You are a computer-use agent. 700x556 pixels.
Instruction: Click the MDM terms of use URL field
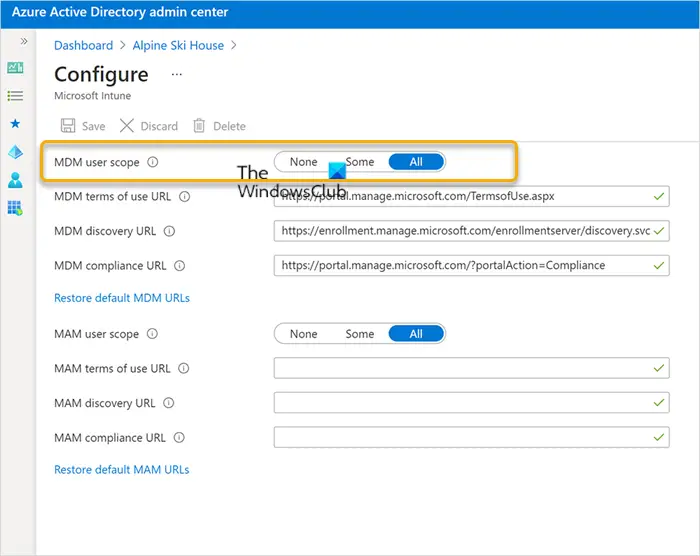pos(471,196)
